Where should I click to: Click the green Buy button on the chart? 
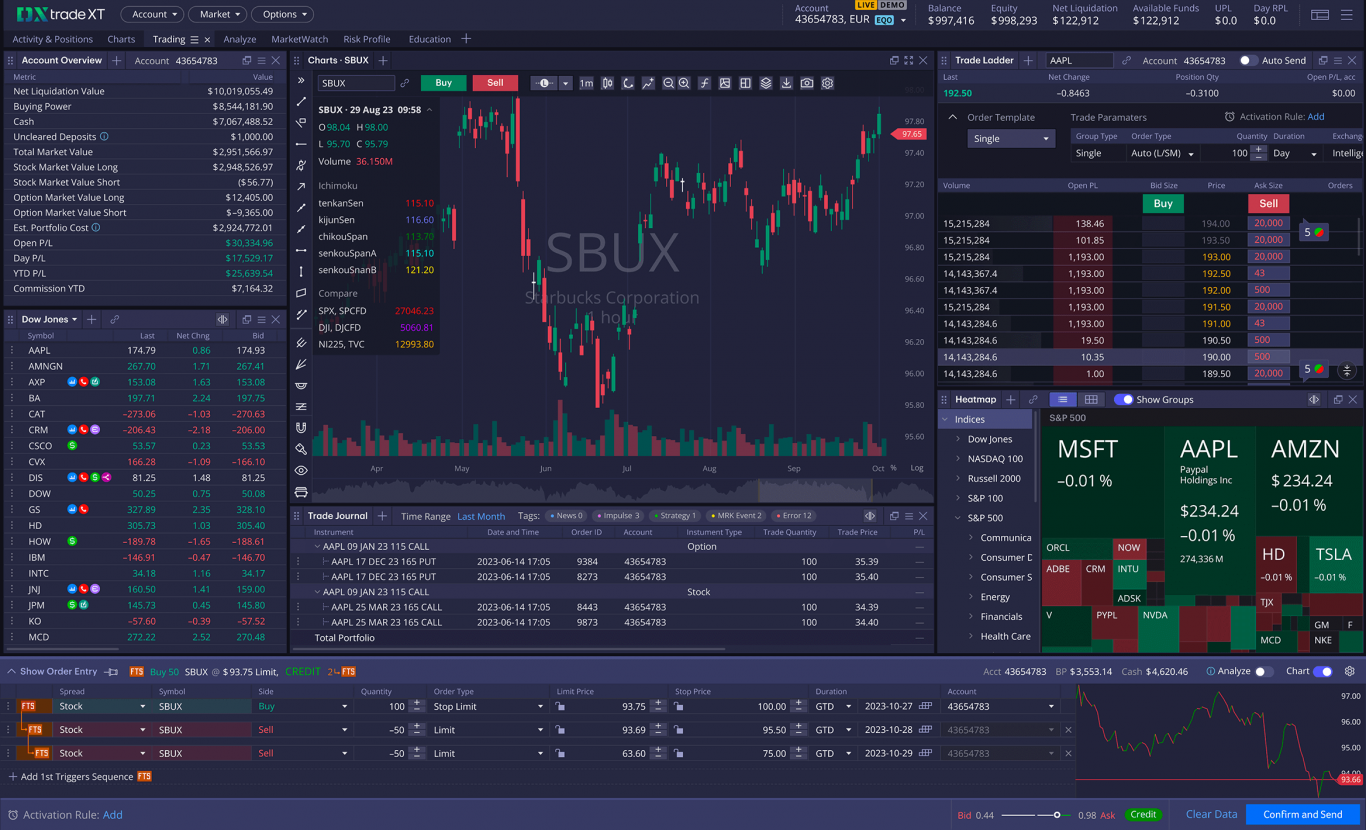click(443, 83)
